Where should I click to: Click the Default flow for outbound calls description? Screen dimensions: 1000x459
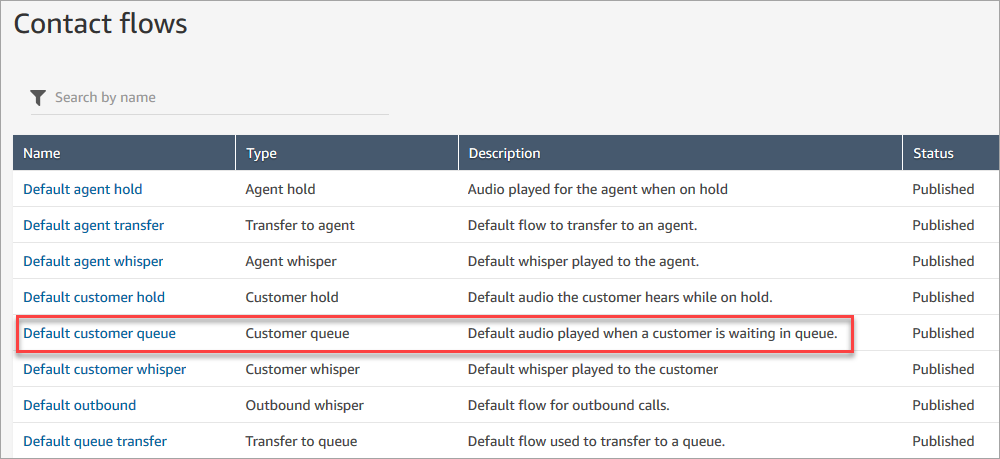pyautogui.click(x=568, y=405)
